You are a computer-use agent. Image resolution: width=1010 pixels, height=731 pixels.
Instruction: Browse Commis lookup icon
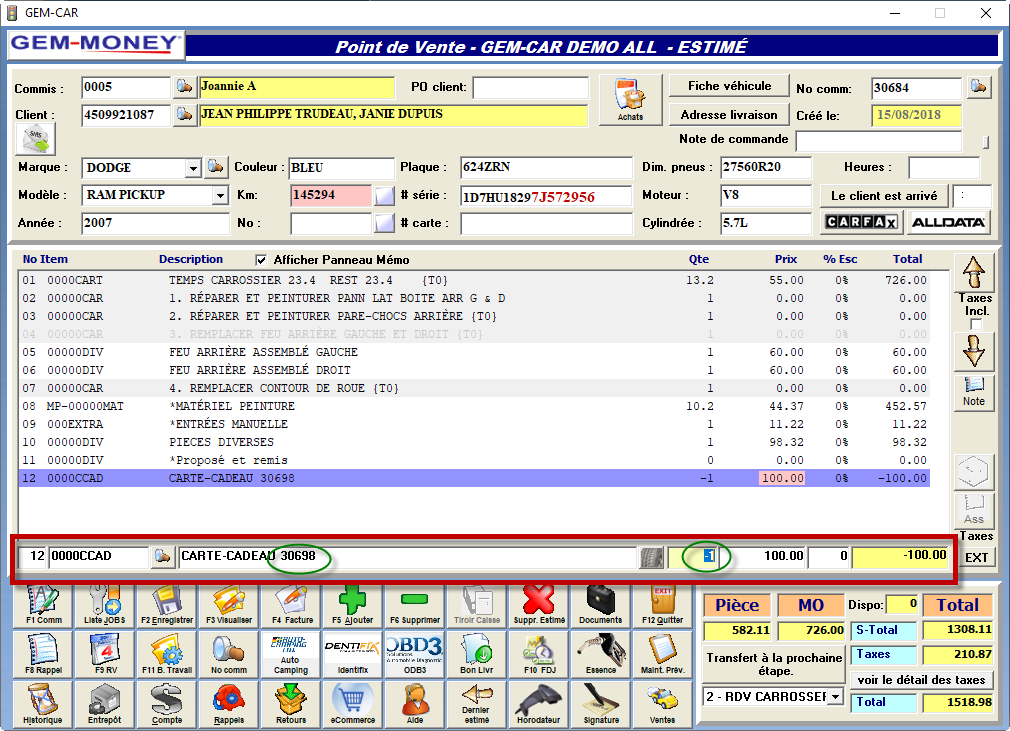point(184,87)
